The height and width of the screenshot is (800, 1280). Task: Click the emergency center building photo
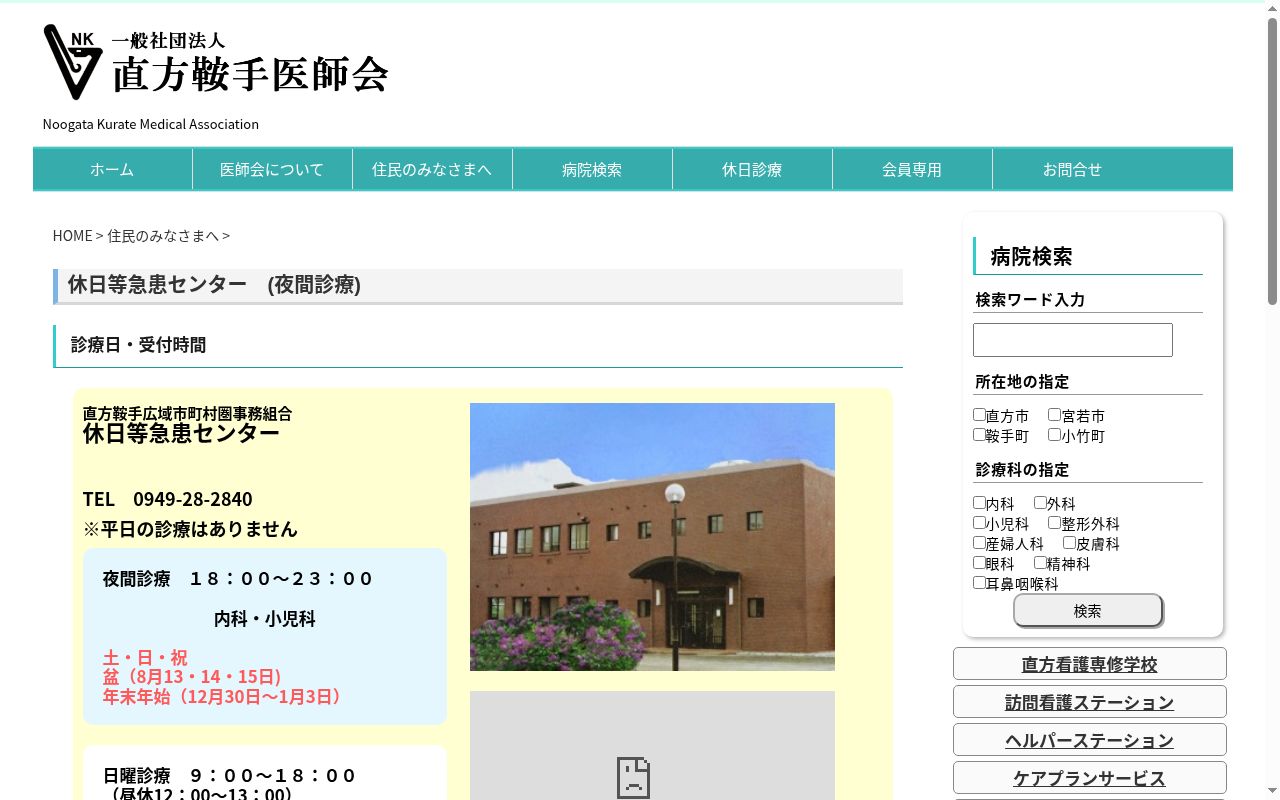[x=652, y=537]
